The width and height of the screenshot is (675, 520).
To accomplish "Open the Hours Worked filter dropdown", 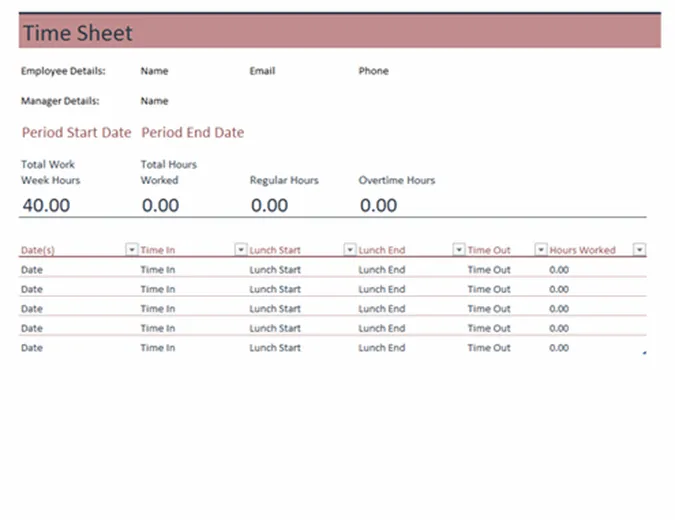I will click(x=640, y=249).
